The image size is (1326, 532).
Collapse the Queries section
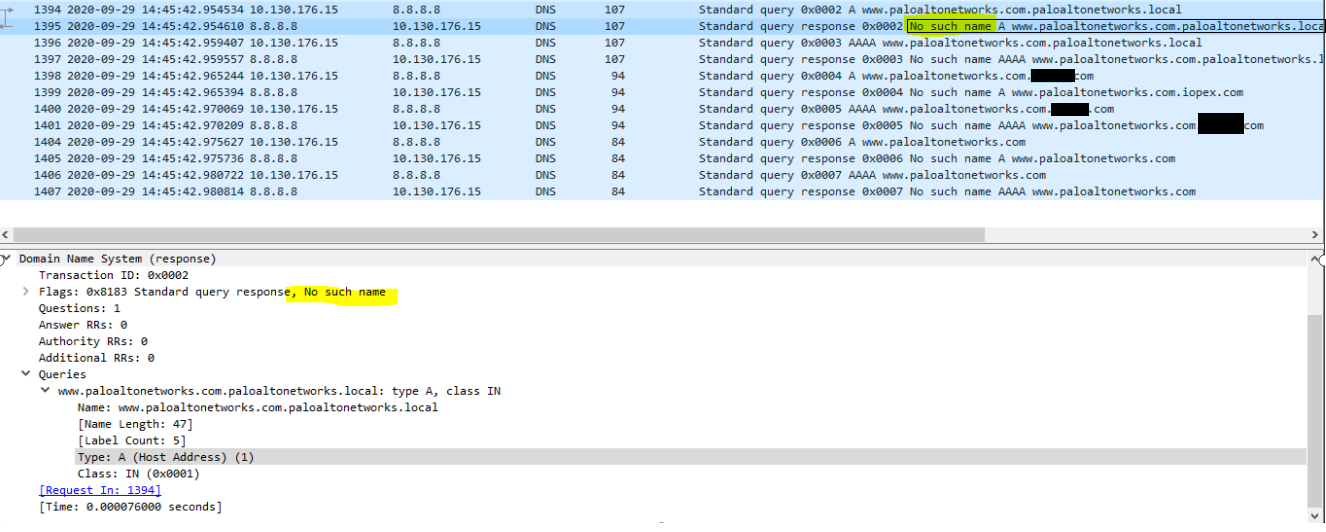pyautogui.click(x=26, y=374)
